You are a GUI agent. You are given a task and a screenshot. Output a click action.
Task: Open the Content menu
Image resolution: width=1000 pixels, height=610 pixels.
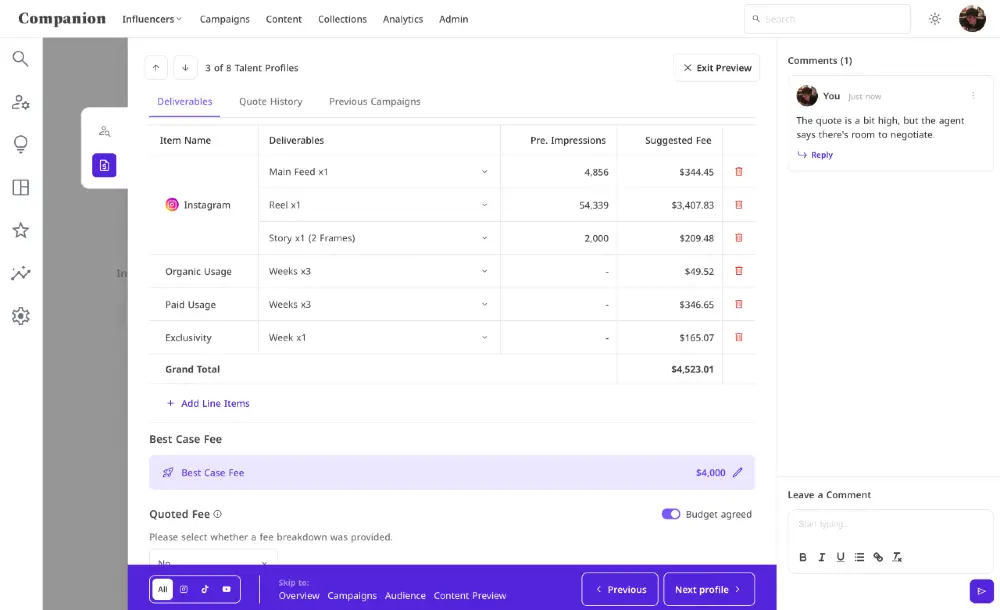(x=284, y=19)
